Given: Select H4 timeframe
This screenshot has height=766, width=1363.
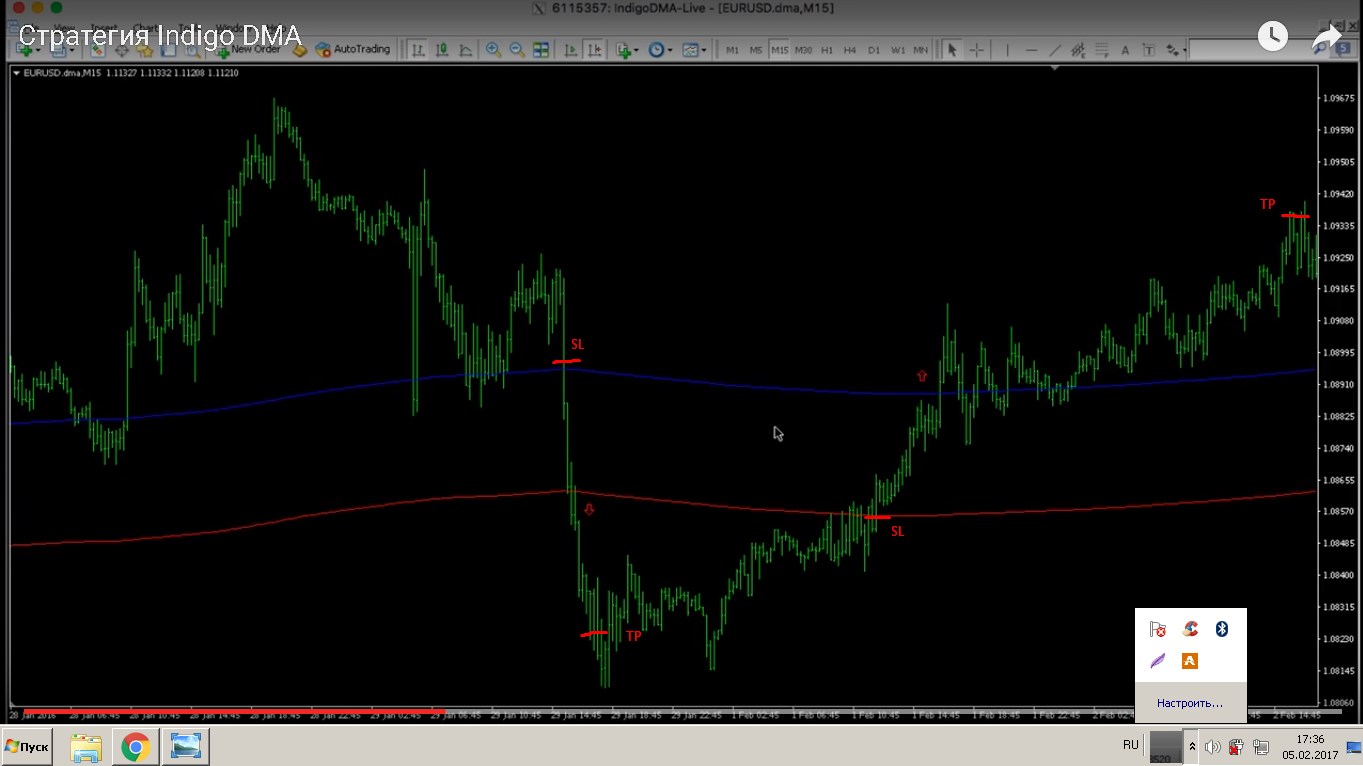Looking at the screenshot, I should pos(850,50).
